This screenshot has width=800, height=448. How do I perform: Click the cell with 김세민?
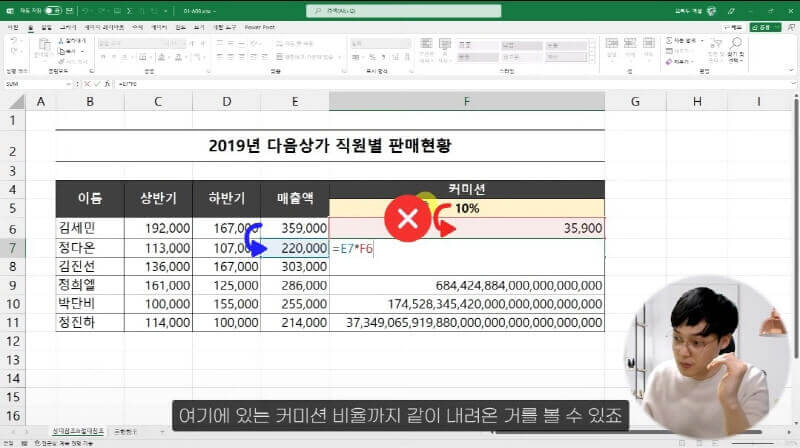90,228
